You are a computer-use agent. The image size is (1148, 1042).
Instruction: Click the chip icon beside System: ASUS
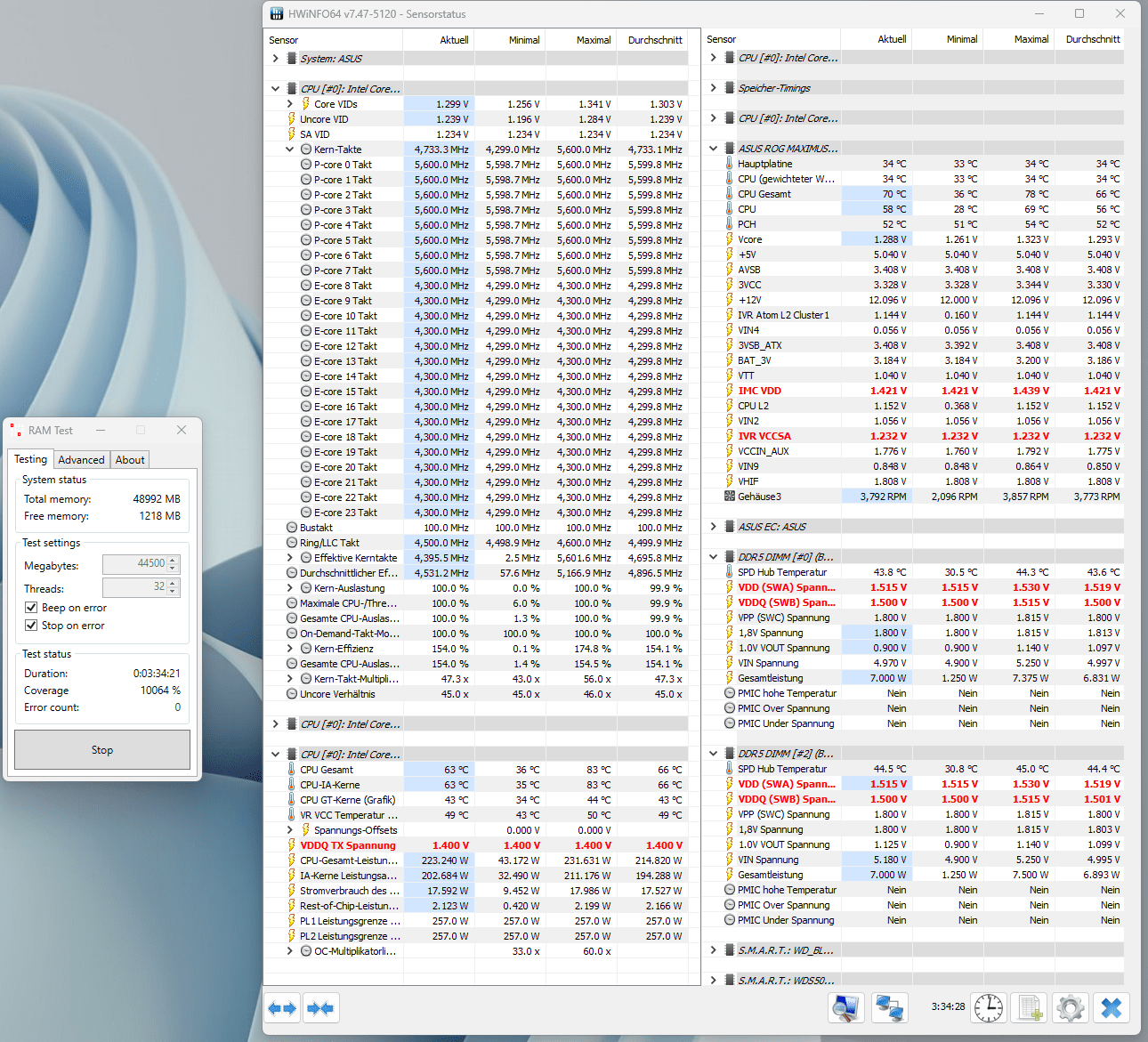[x=292, y=59]
